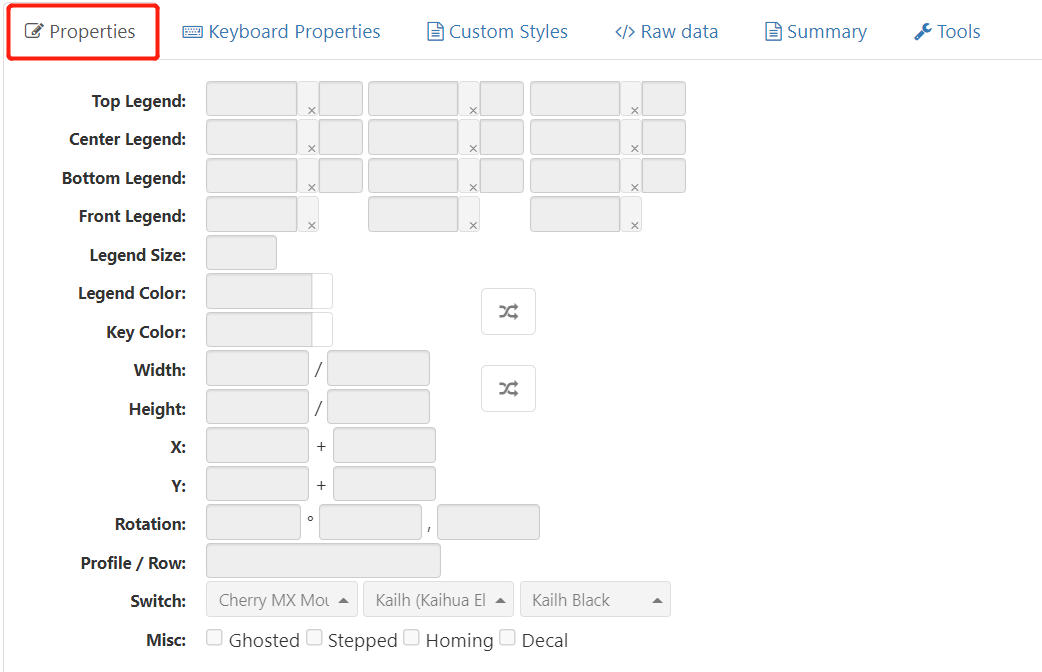Click the shuffle icon button beside Legend Color
The height and width of the screenshot is (672, 1042).
coord(508,312)
